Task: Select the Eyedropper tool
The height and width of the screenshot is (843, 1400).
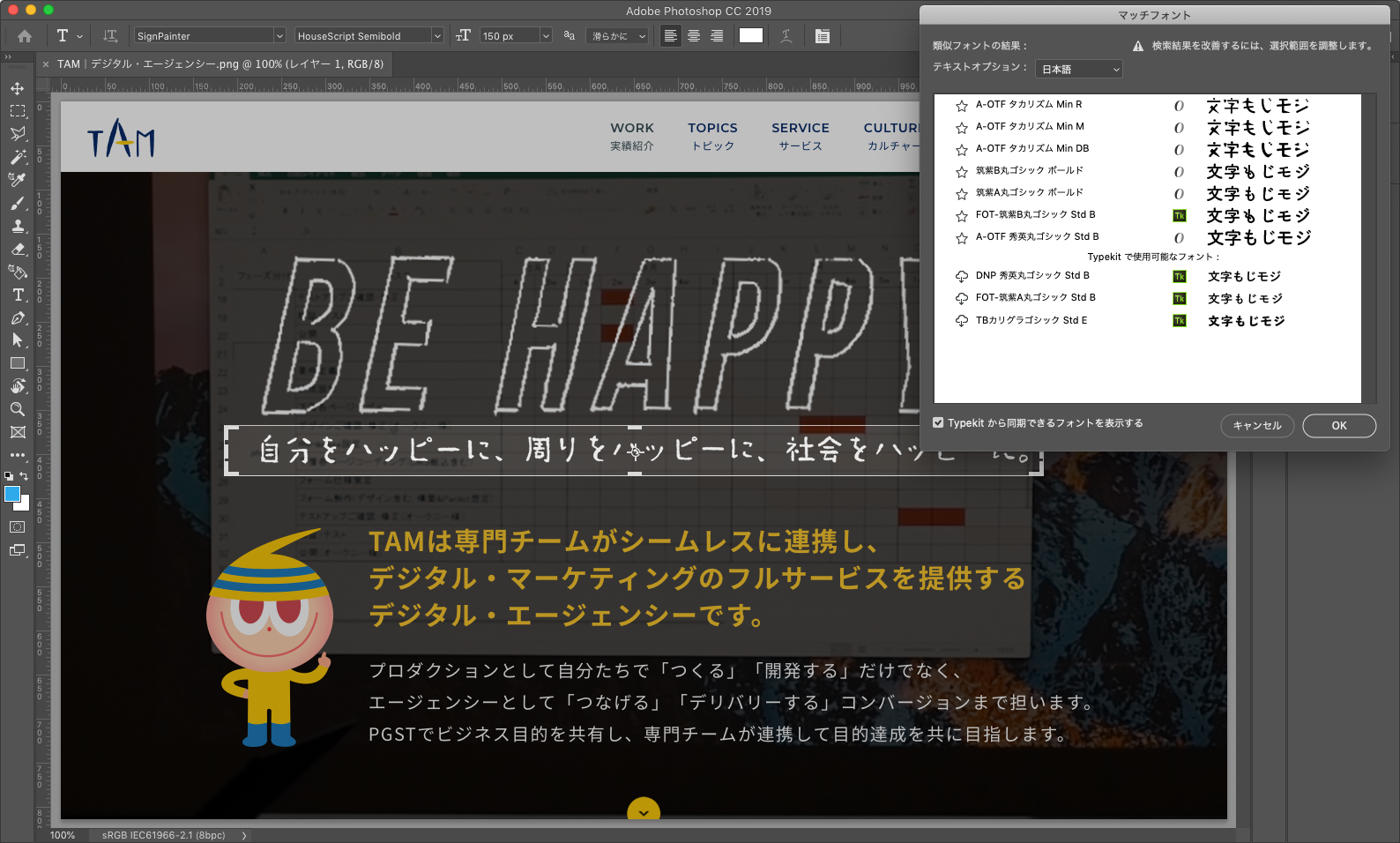Action: coord(18,180)
